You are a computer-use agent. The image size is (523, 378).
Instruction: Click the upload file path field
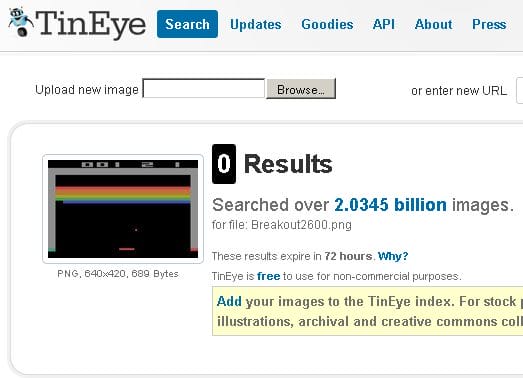pos(204,88)
